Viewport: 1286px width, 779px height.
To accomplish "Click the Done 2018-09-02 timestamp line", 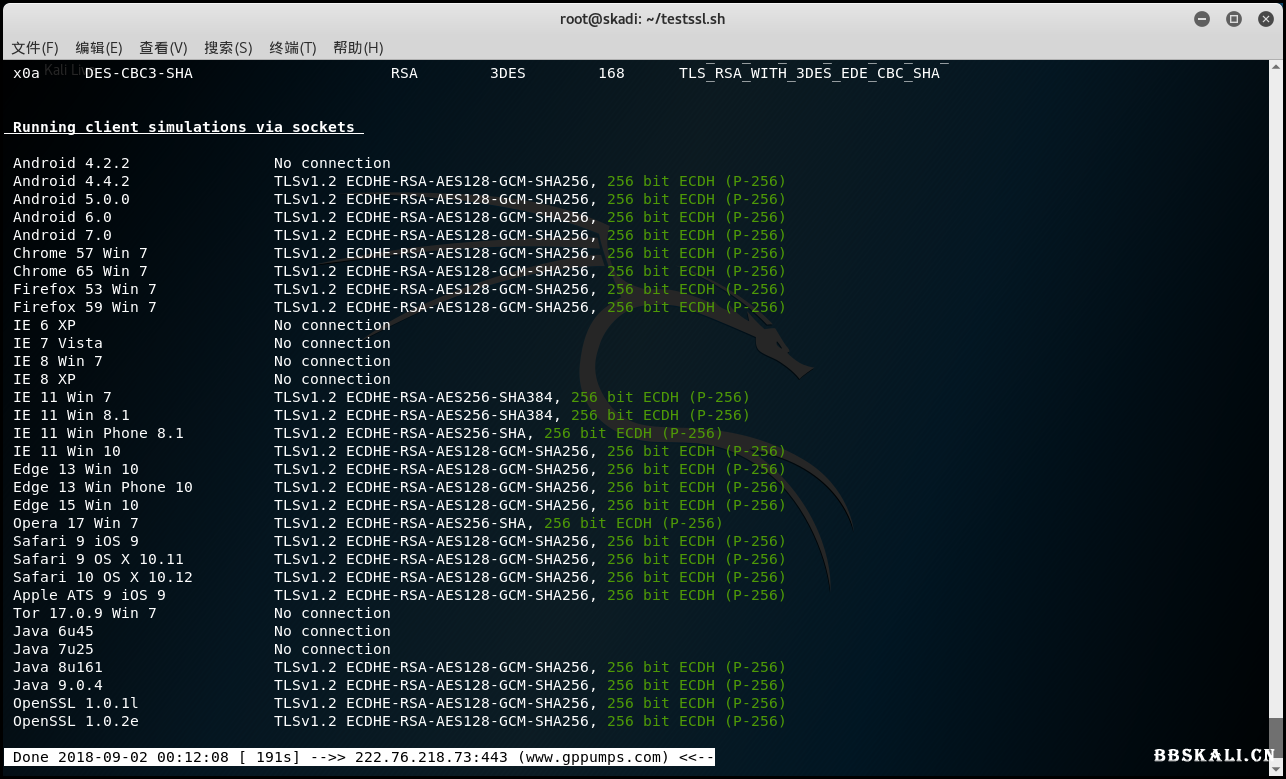I will (x=120, y=757).
